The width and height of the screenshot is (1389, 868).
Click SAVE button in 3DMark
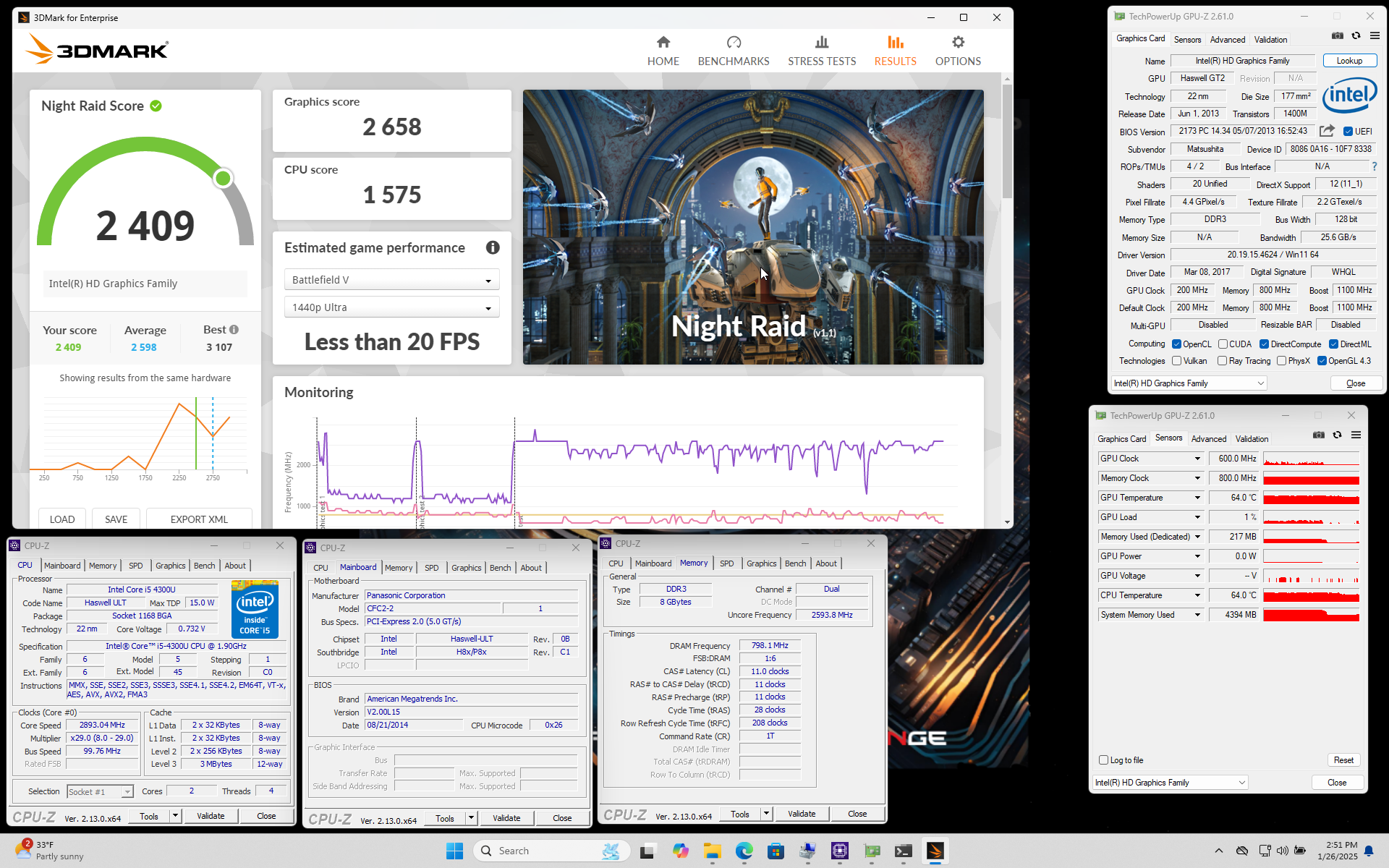116,519
